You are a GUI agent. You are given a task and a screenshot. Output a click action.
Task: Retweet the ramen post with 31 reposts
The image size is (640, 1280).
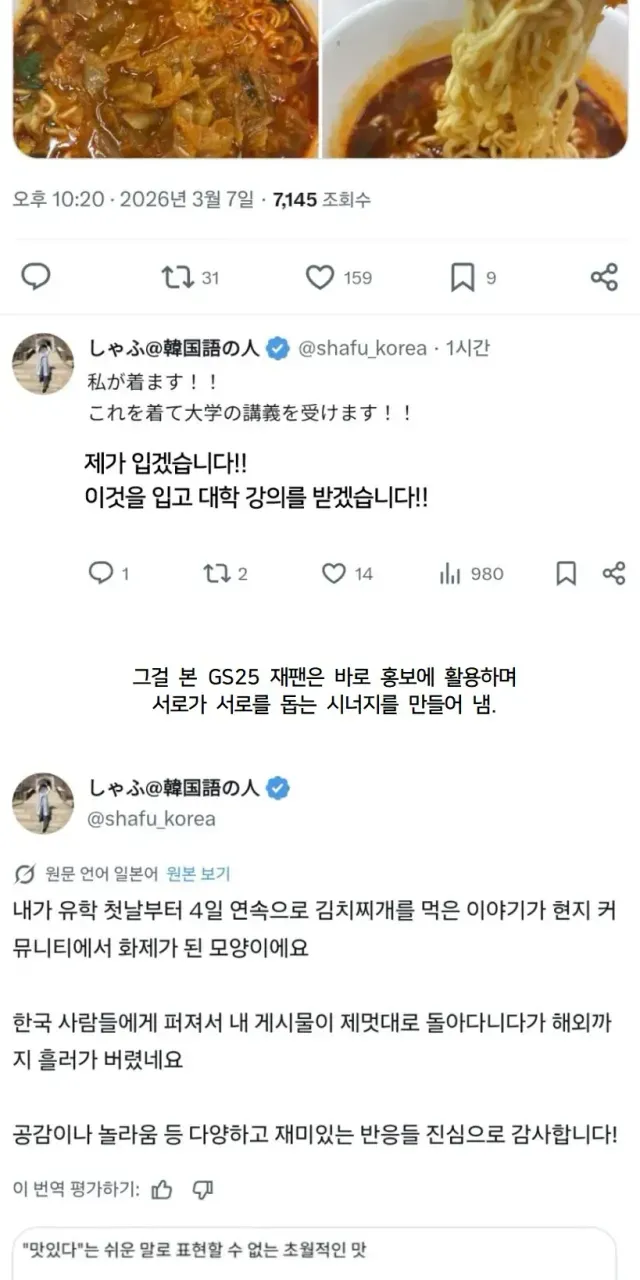click(190, 277)
